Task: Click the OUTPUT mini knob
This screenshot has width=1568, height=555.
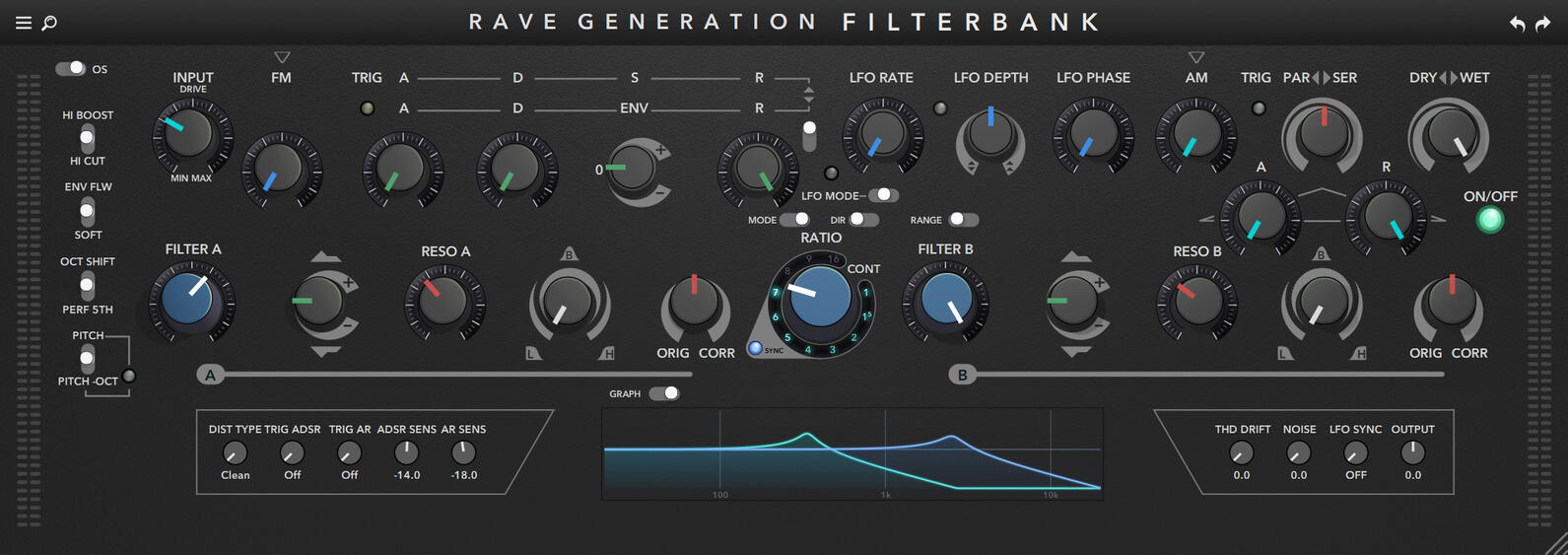Action: [1413, 452]
